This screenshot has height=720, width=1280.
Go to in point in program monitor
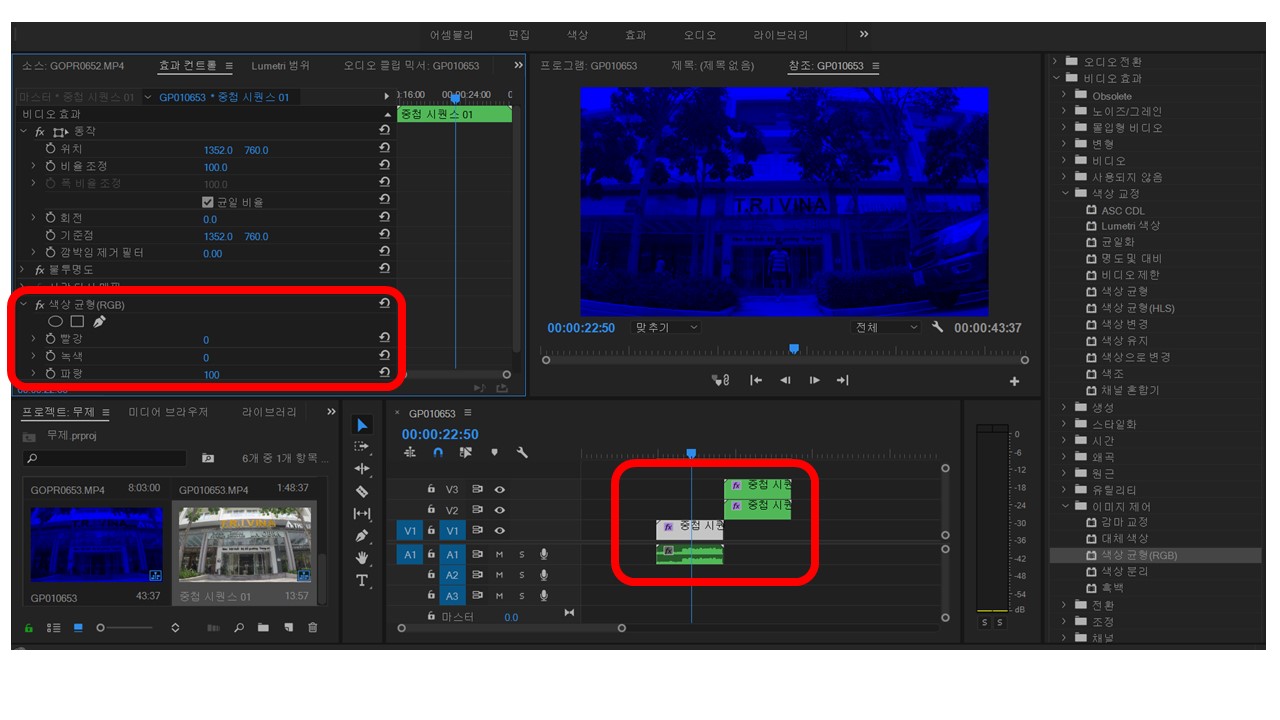click(x=756, y=380)
